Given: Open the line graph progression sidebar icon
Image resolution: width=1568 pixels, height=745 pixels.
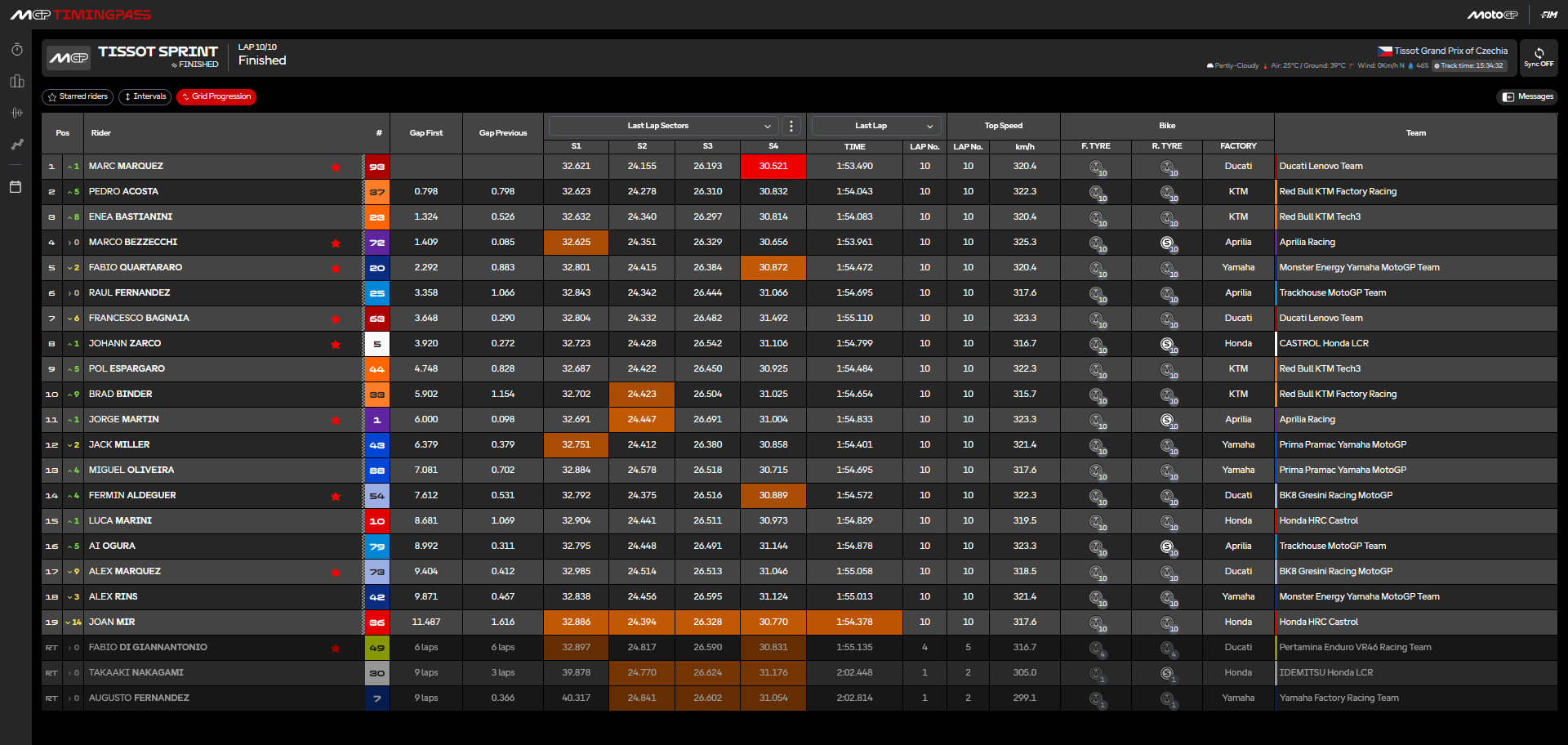Looking at the screenshot, I should pyautogui.click(x=16, y=145).
